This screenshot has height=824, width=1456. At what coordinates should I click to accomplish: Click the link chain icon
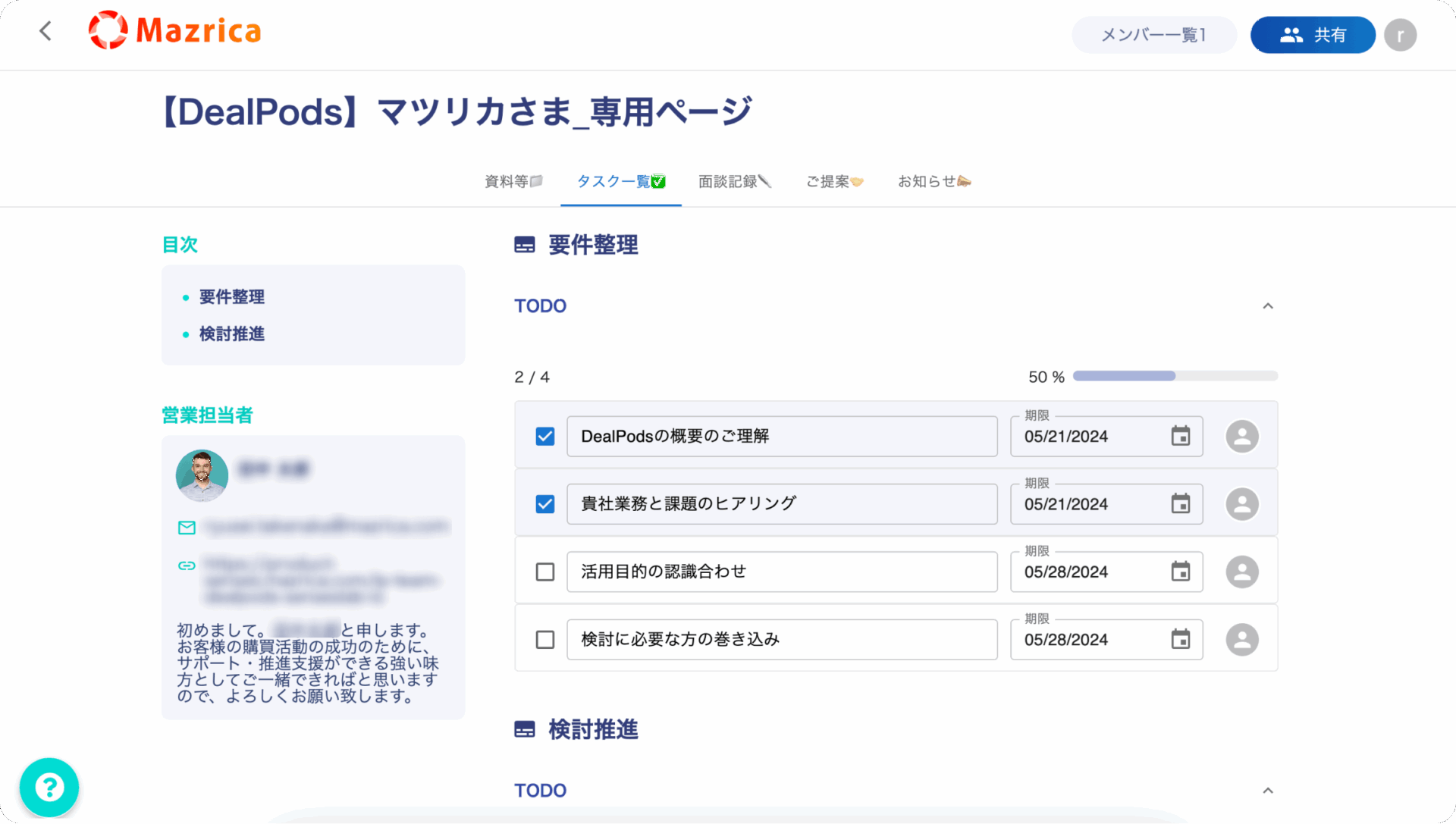coord(187,566)
